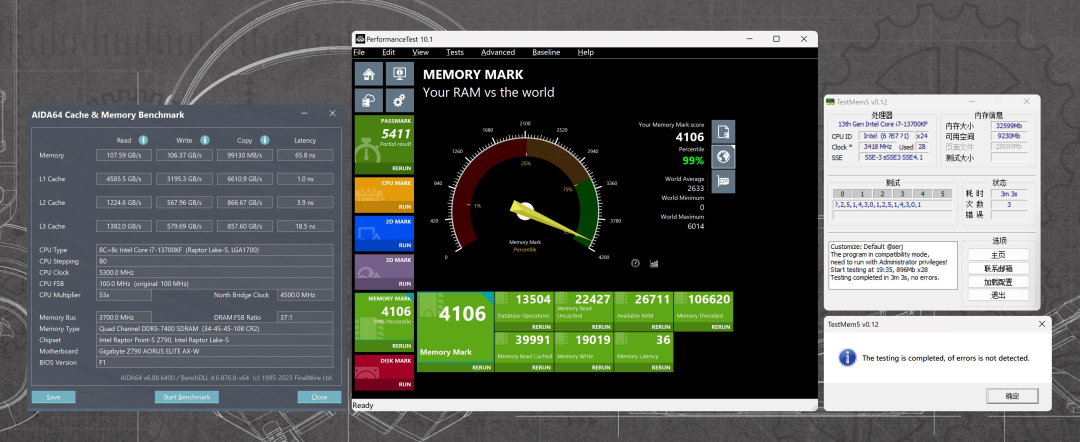The image size is (1080, 442).
Task: Run the Disk Mark test tile
Action: [384, 372]
